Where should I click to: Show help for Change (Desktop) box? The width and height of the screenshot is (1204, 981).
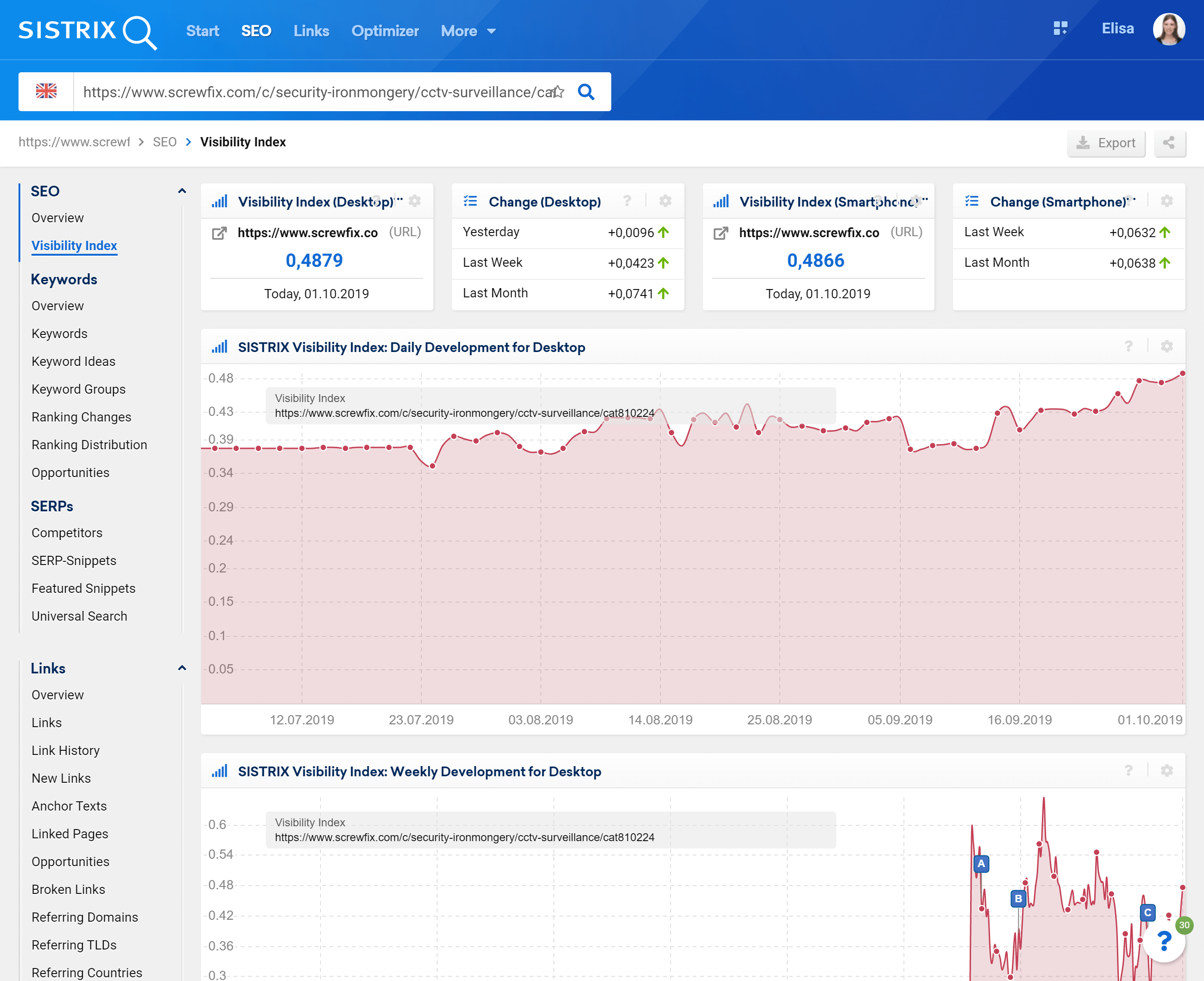(627, 201)
